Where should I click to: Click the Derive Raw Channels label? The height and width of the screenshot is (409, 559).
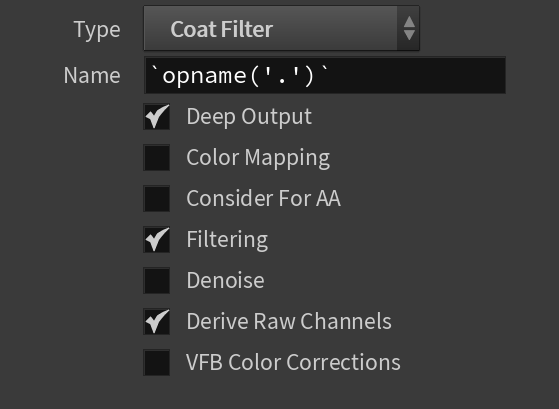(x=289, y=321)
